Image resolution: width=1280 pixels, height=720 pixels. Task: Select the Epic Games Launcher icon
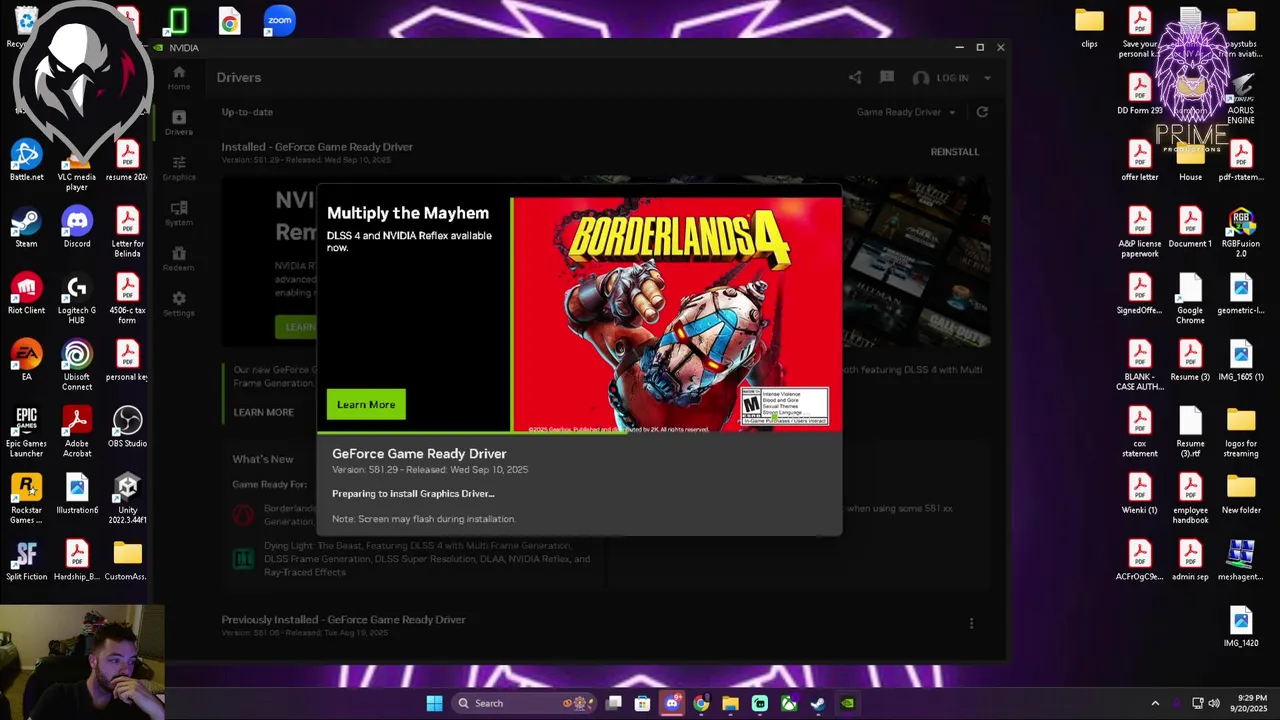[26, 432]
